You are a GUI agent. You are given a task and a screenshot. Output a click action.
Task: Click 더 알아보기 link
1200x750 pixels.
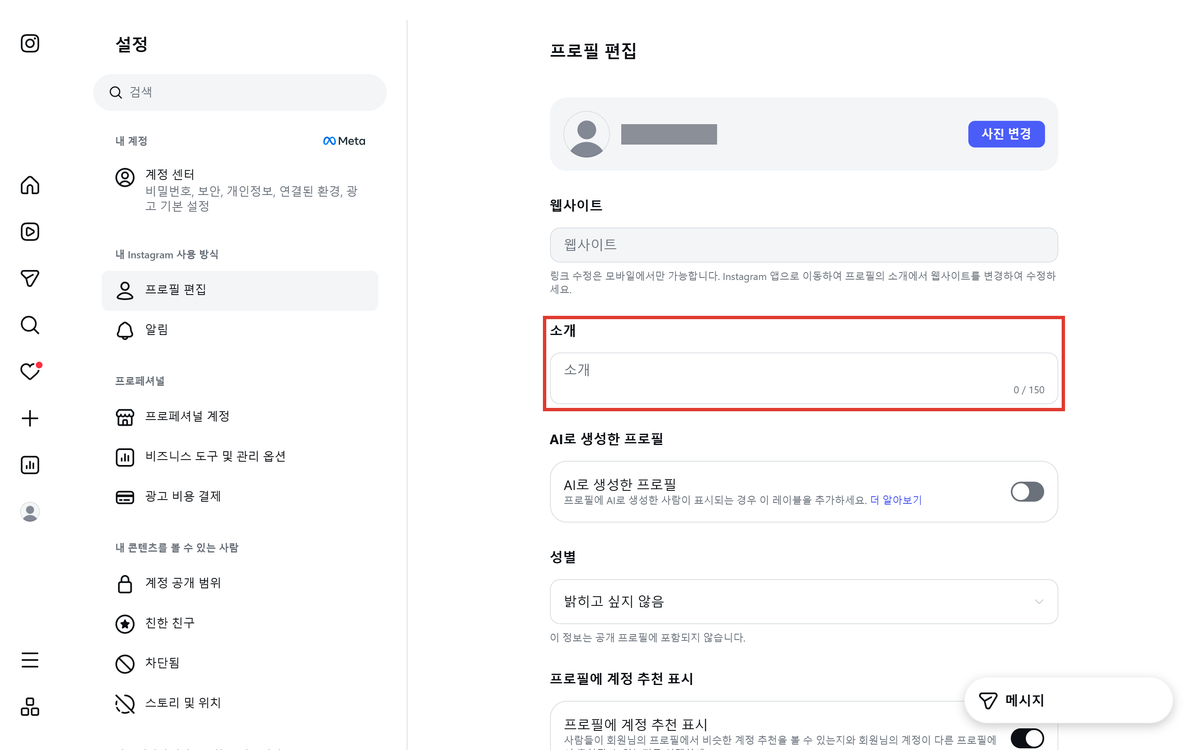896,500
